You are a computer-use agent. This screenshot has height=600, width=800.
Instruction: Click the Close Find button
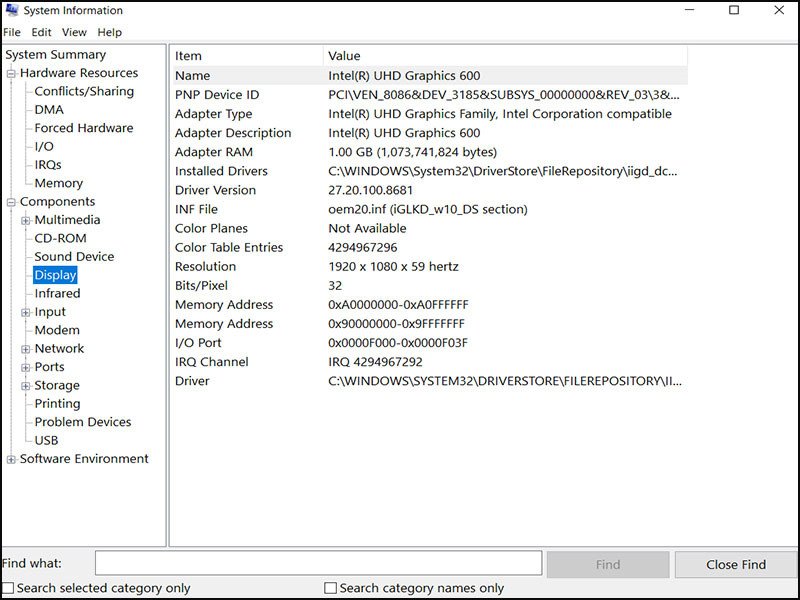pos(735,564)
